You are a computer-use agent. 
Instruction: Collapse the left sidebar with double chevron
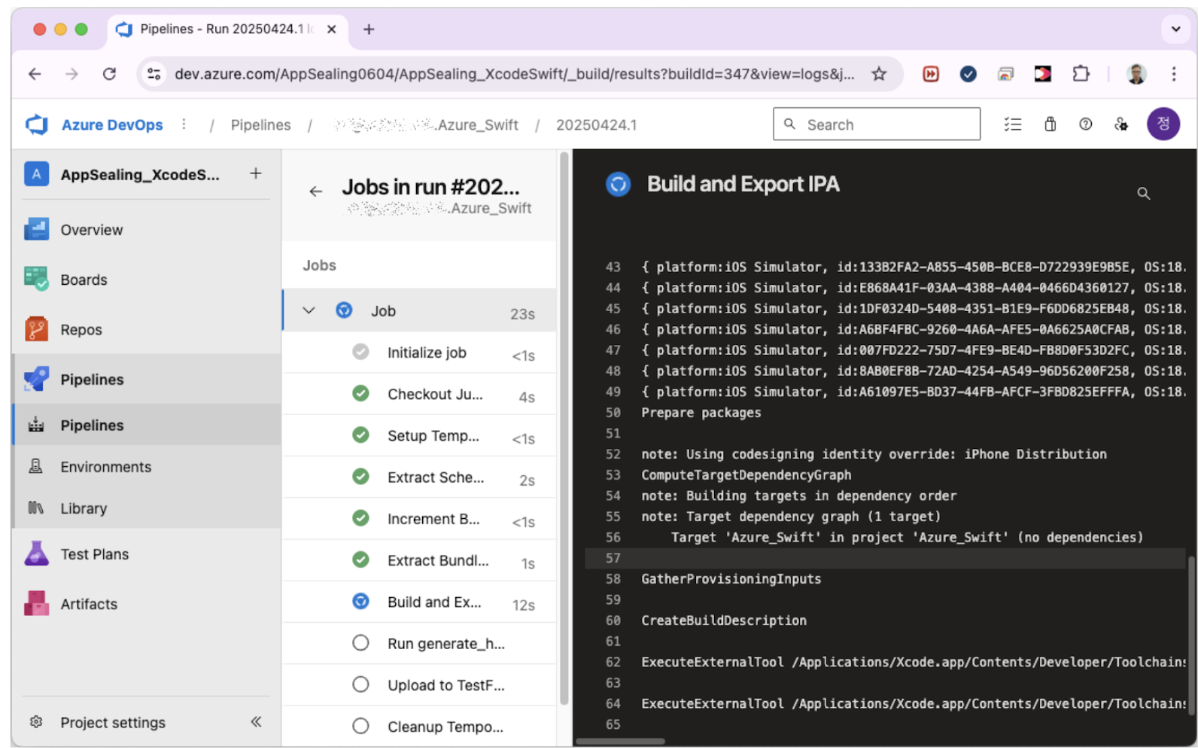click(x=256, y=722)
